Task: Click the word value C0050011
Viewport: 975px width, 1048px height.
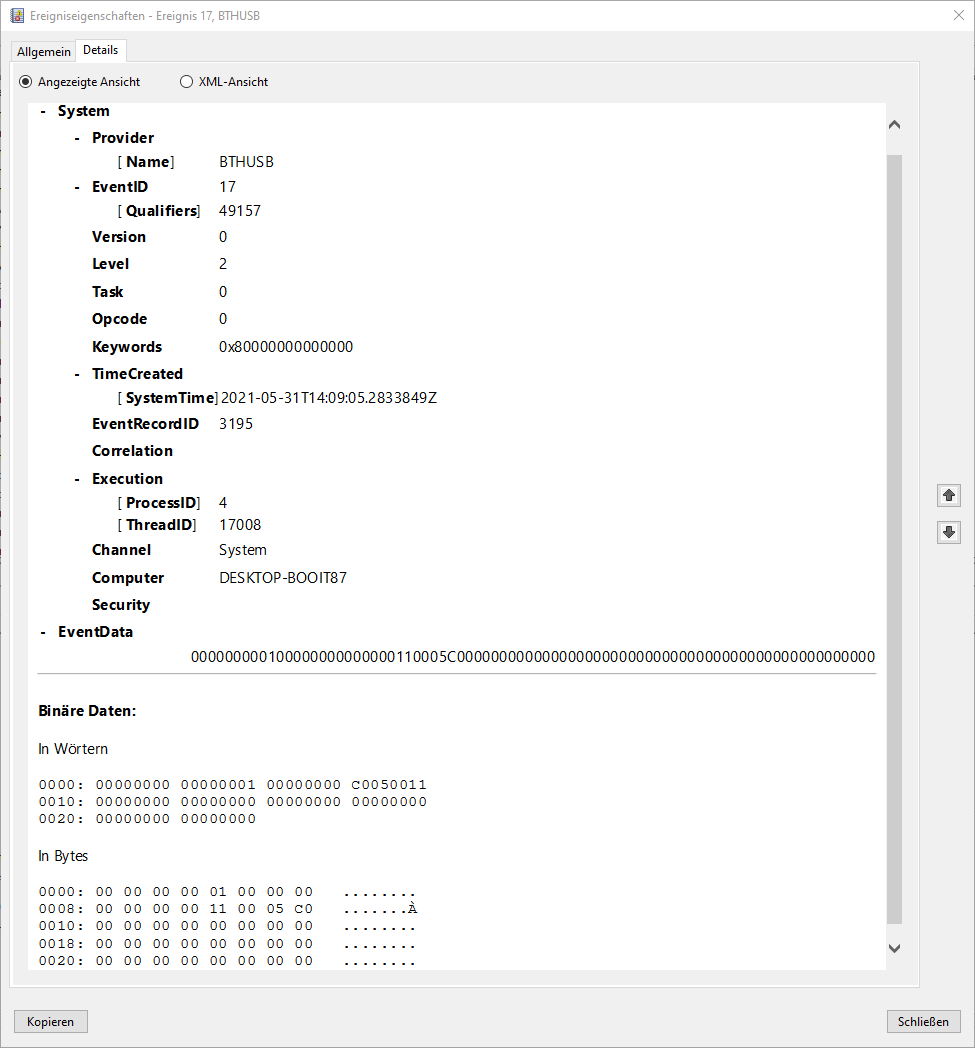Action: point(389,785)
